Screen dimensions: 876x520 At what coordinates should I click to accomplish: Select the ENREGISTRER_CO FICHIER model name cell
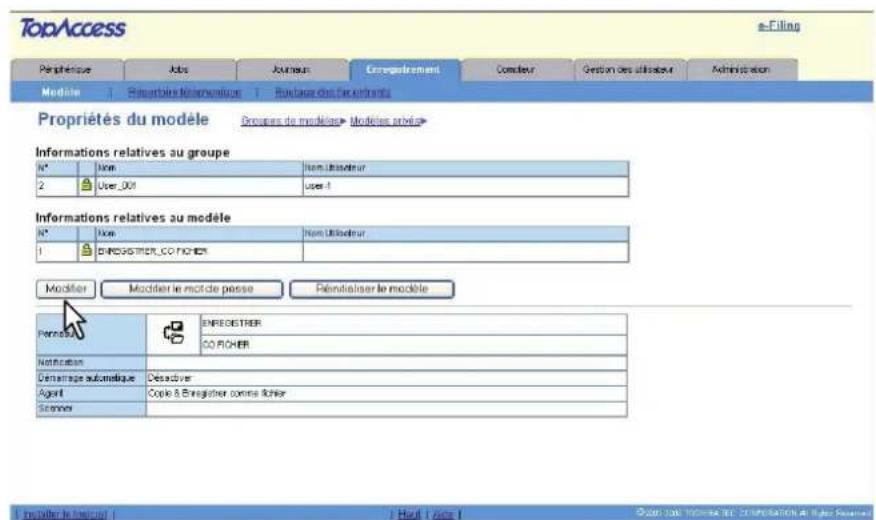(199, 251)
